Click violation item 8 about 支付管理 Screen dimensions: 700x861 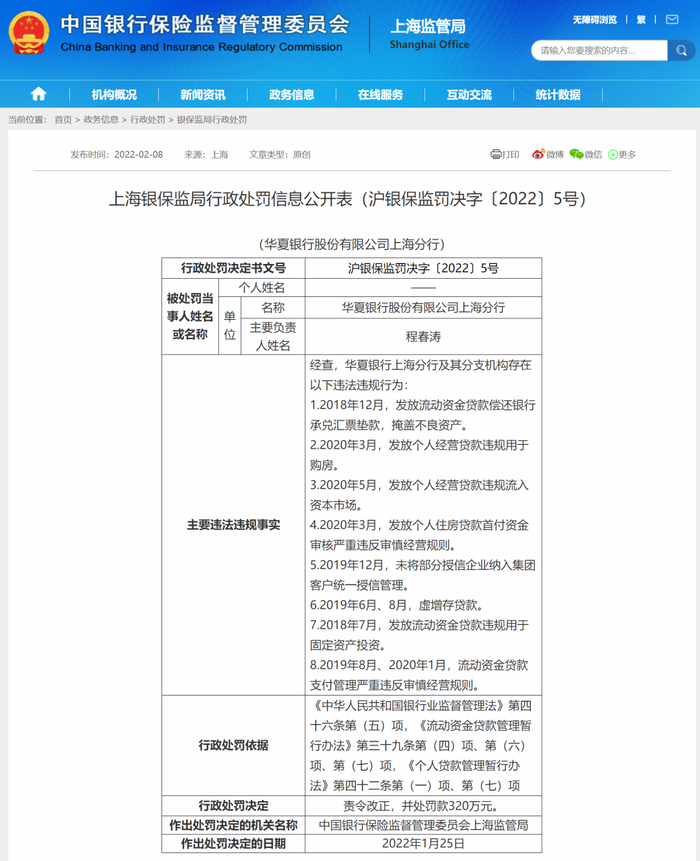coord(419,675)
